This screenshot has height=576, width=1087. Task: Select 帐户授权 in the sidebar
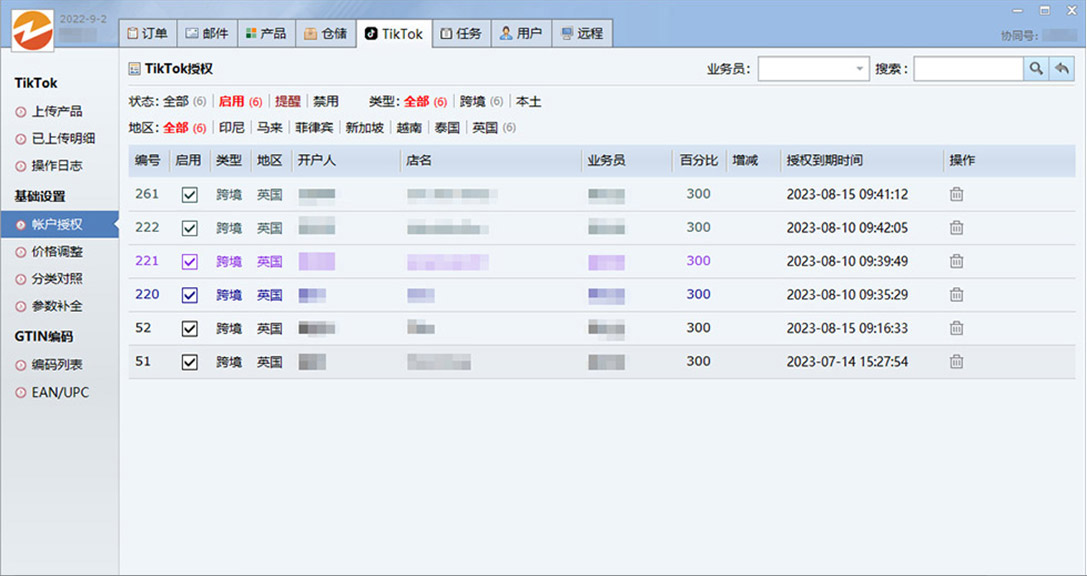[x=59, y=225]
